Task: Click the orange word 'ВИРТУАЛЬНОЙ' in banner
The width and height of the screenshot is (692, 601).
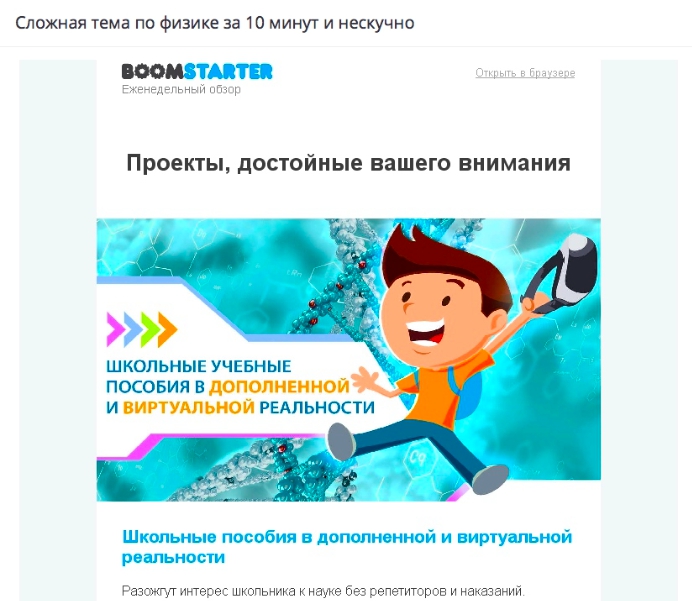Action: (188, 407)
